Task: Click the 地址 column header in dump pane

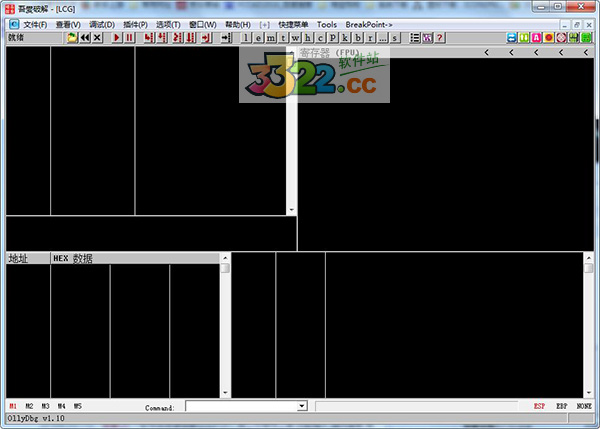Action: pos(28,258)
